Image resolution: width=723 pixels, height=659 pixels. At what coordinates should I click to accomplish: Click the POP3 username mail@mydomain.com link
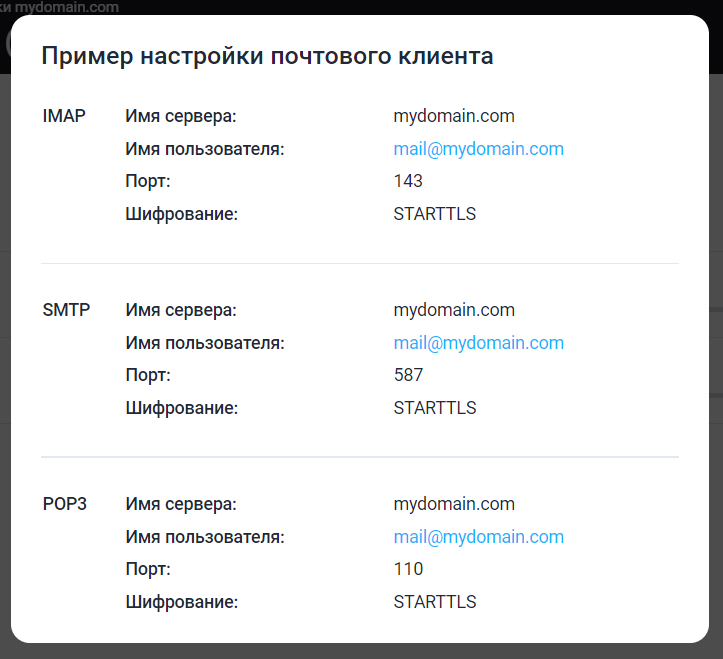478,537
